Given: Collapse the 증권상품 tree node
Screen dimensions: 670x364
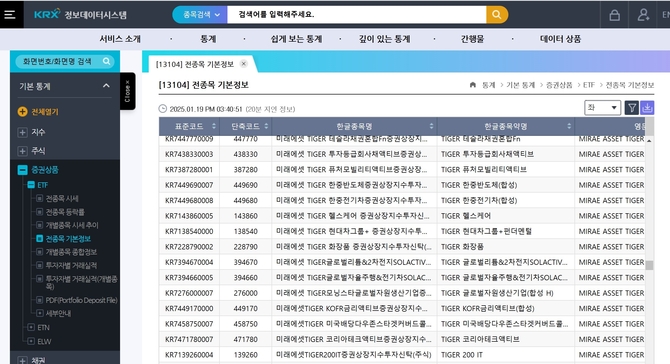Looking at the screenshot, I should 22,170.
